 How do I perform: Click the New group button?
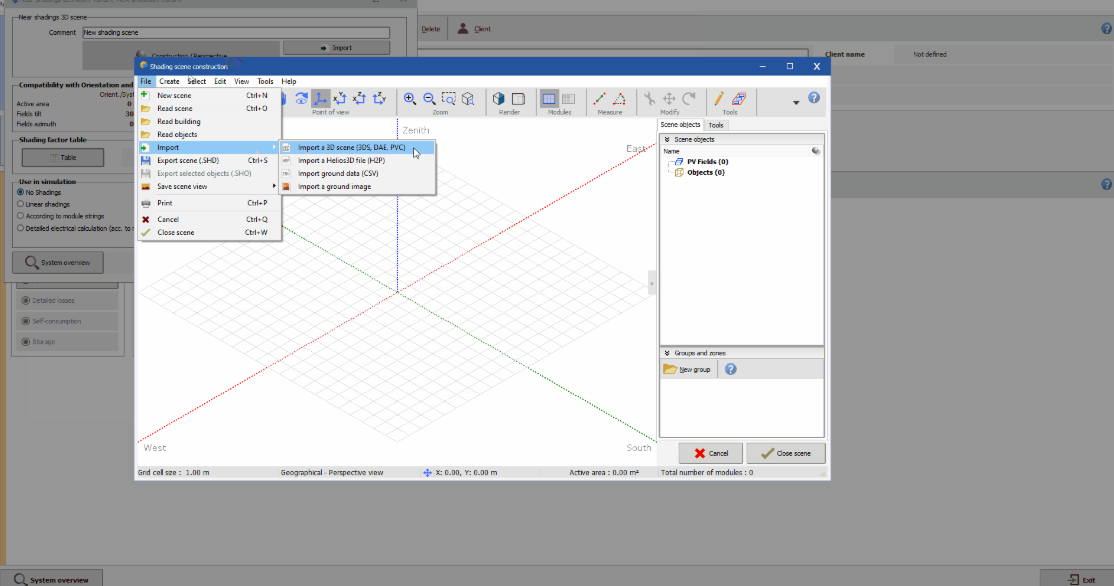pyautogui.click(x=687, y=369)
